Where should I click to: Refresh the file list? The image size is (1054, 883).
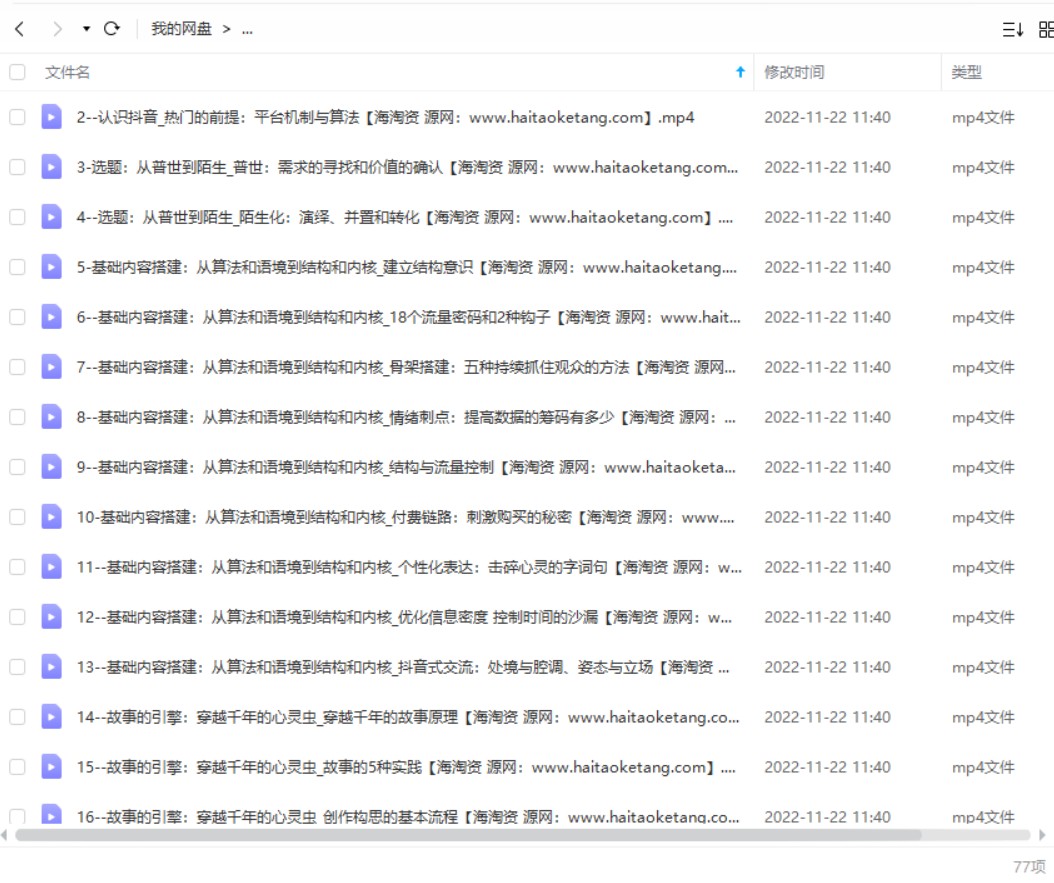[x=112, y=28]
